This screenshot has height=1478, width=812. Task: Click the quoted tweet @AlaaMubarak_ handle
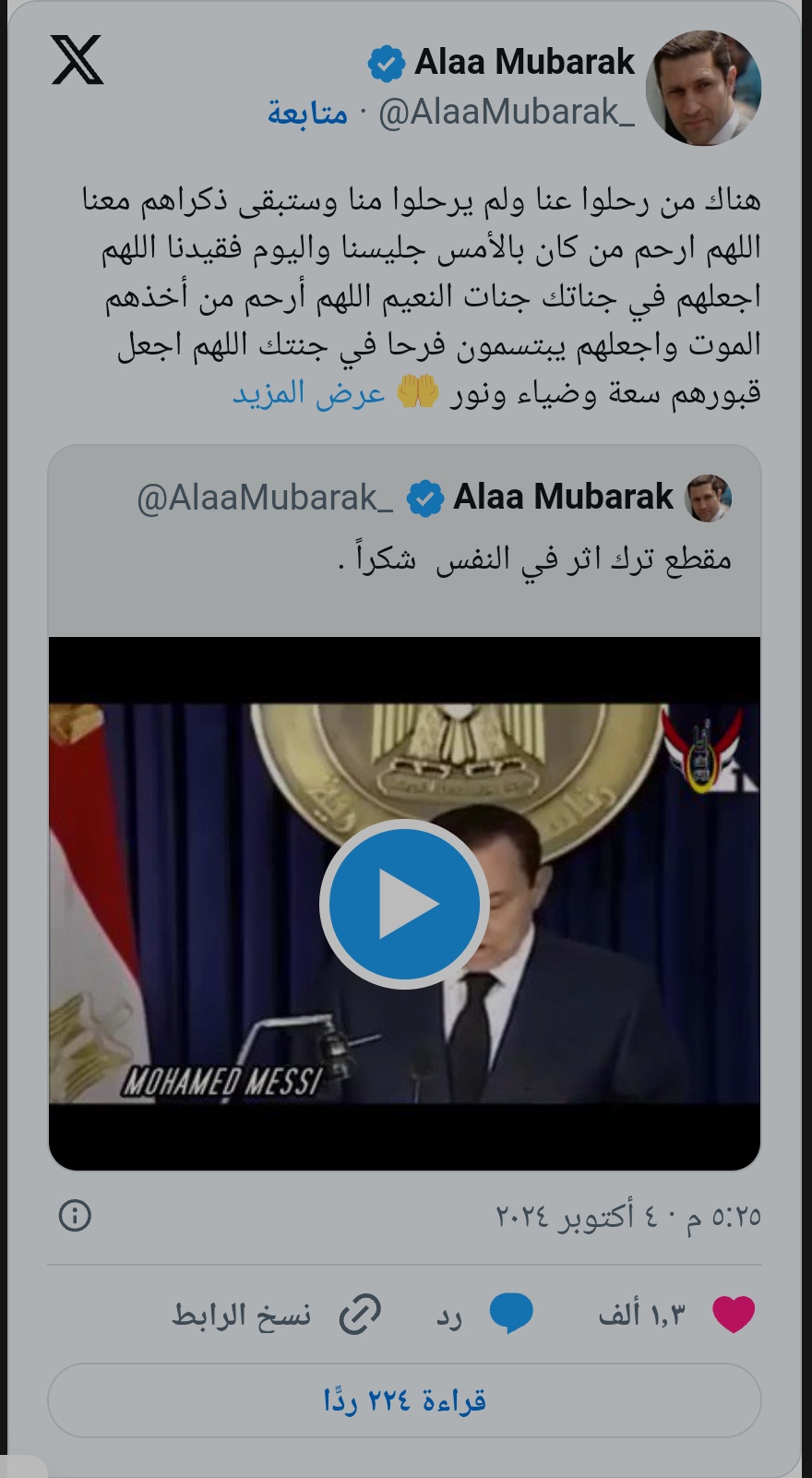click(265, 498)
